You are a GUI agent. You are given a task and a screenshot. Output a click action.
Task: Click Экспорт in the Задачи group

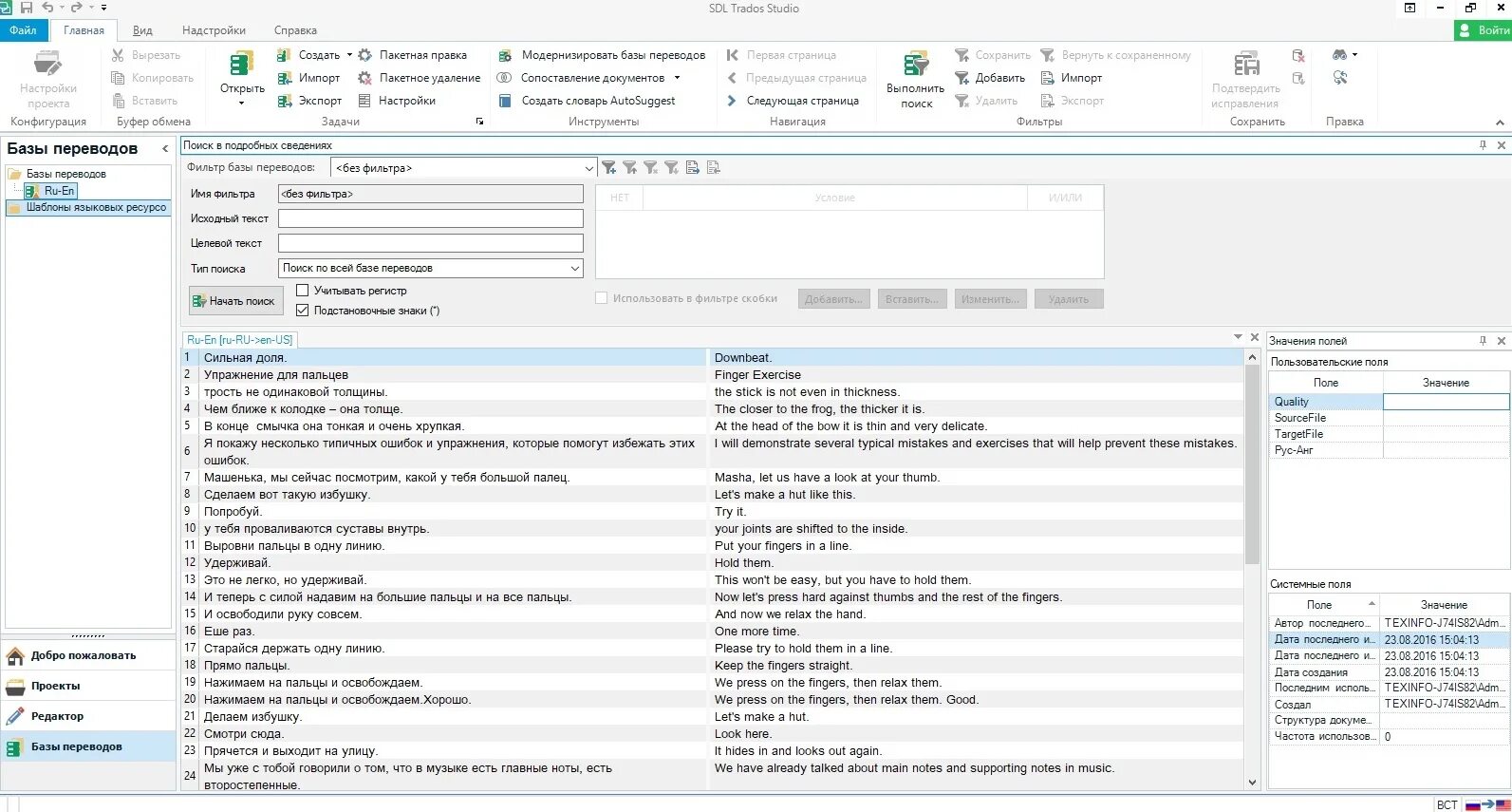[309, 101]
